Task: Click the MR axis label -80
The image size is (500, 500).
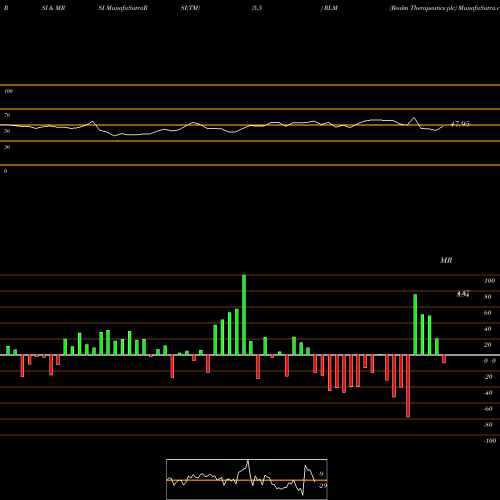Action: pos(488,425)
